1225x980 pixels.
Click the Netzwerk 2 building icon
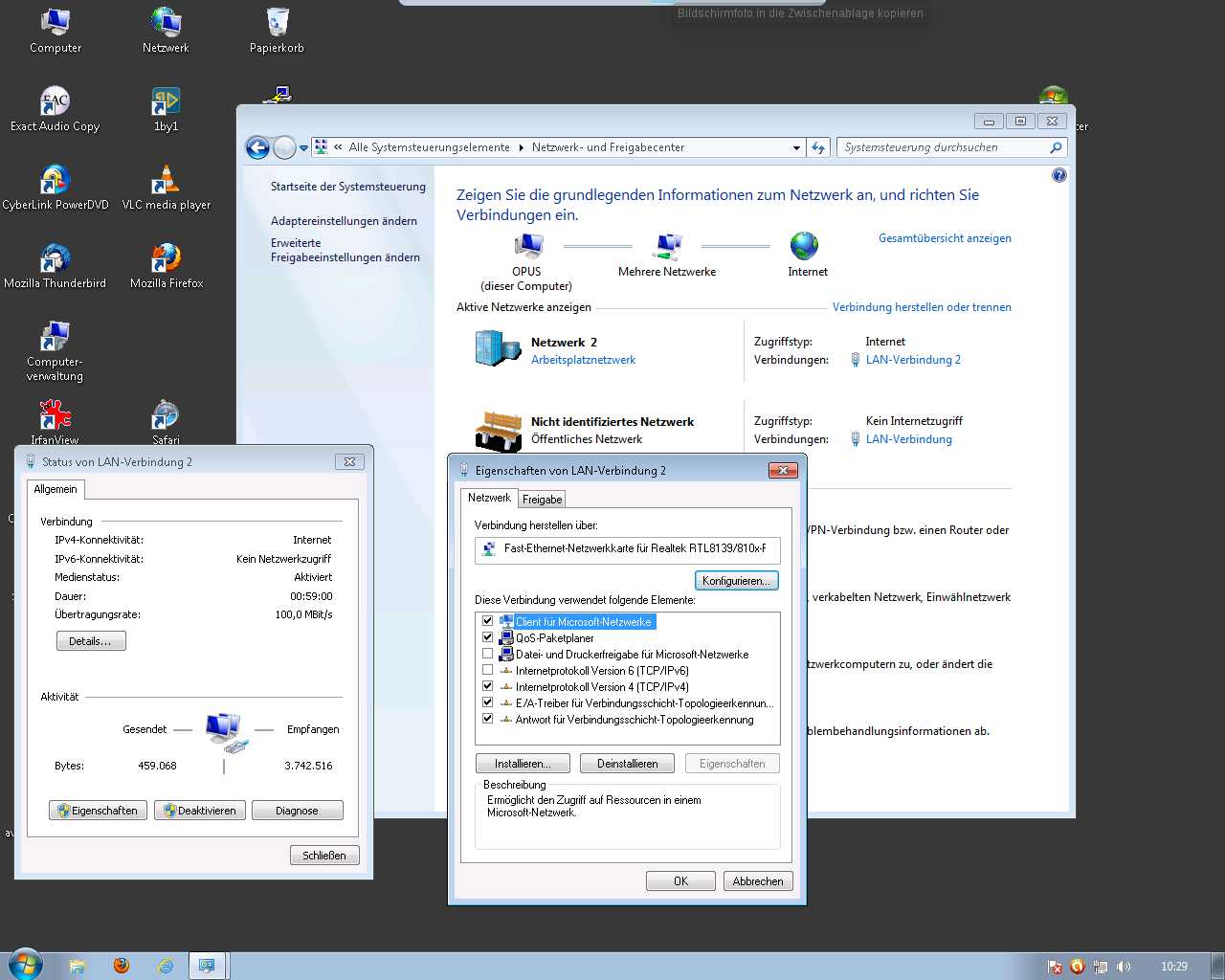click(x=498, y=348)
